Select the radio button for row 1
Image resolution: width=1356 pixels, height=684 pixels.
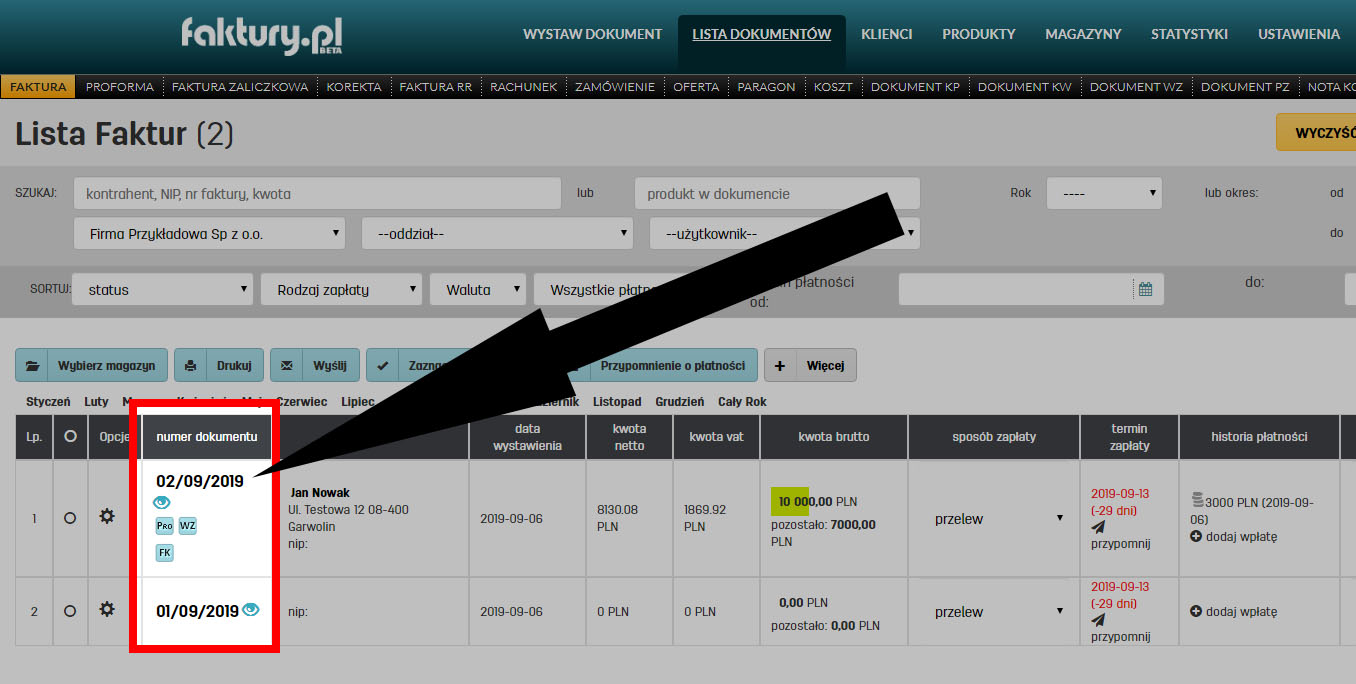pos(70,518)
